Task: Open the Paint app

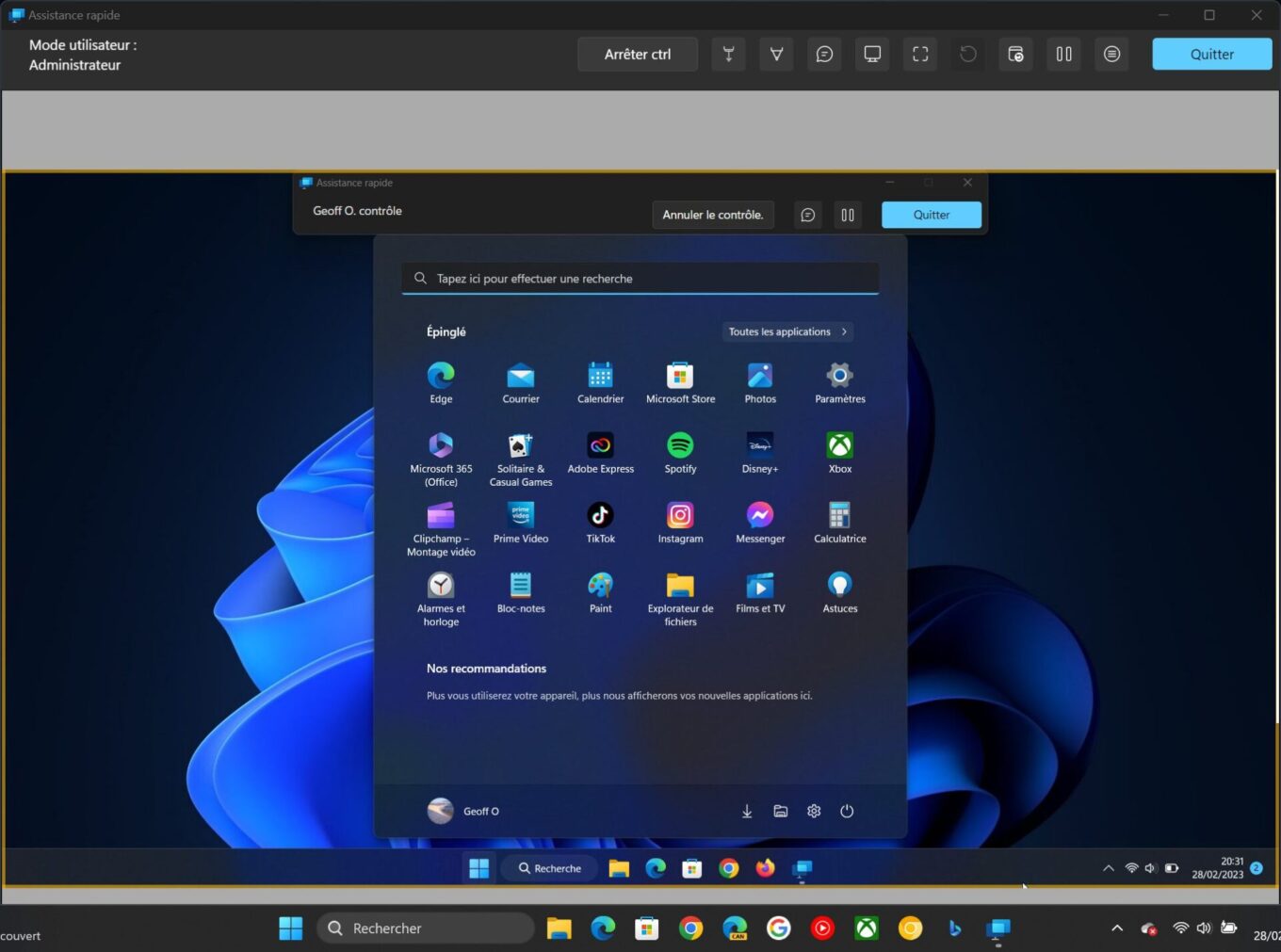Action: (601, 592)
